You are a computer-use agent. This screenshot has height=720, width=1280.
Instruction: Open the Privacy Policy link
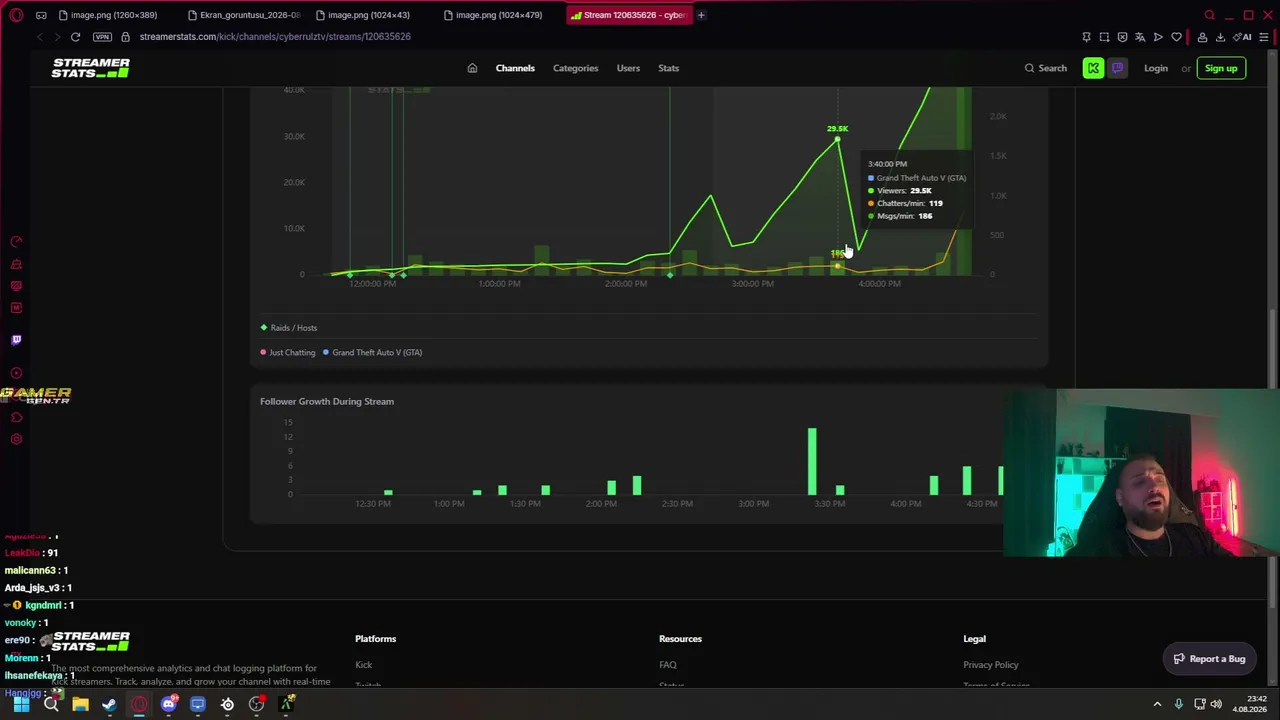991,665
